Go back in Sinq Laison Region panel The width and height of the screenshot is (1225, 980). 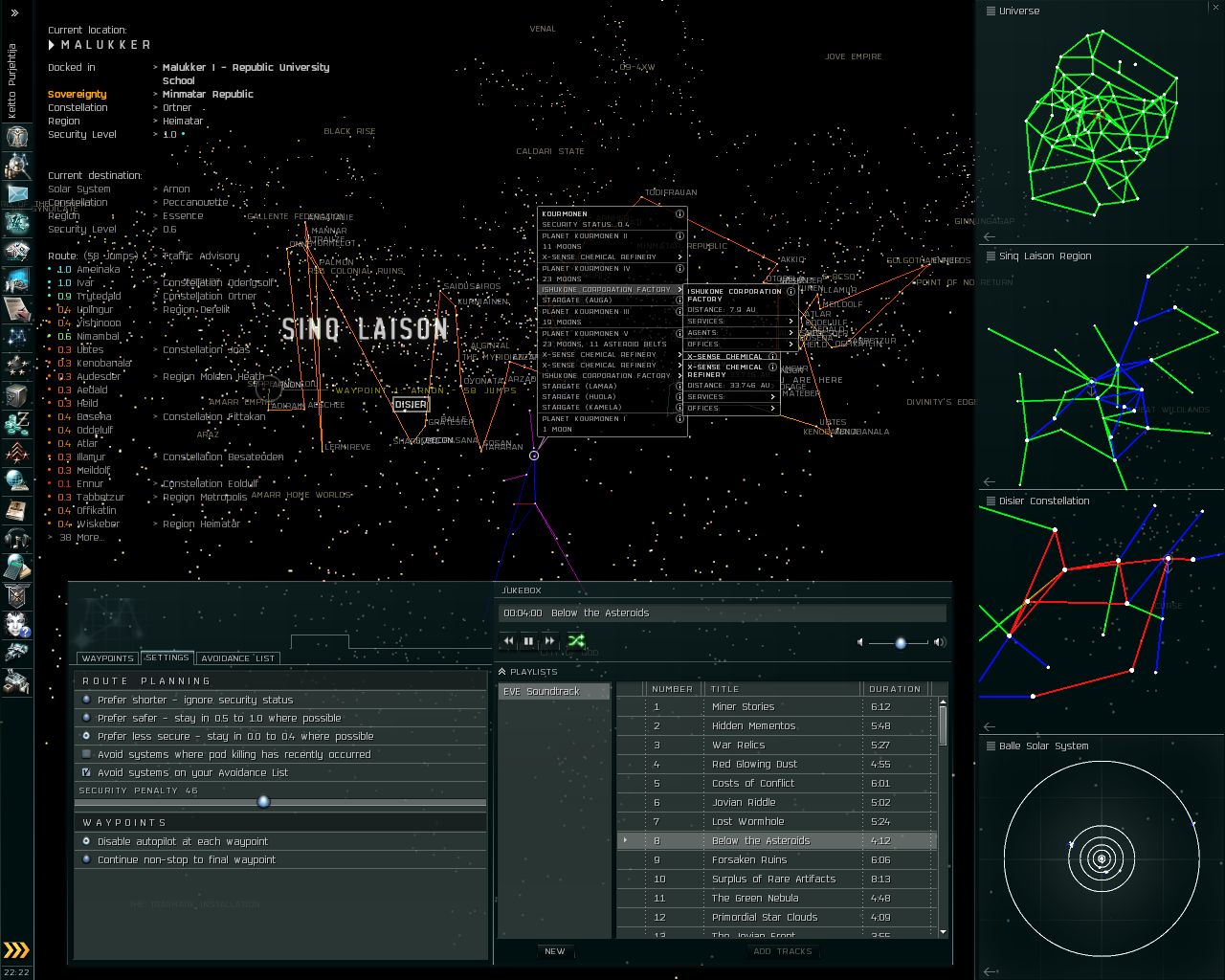(x=990, y=481)
